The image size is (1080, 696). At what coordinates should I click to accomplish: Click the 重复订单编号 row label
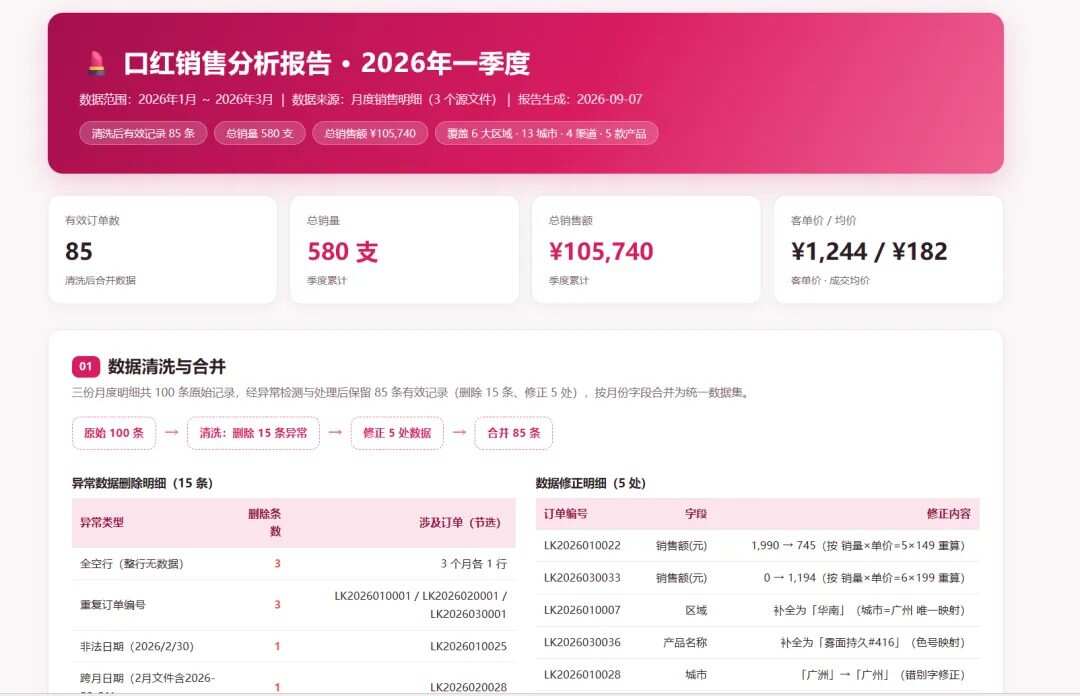click(113, 605)
